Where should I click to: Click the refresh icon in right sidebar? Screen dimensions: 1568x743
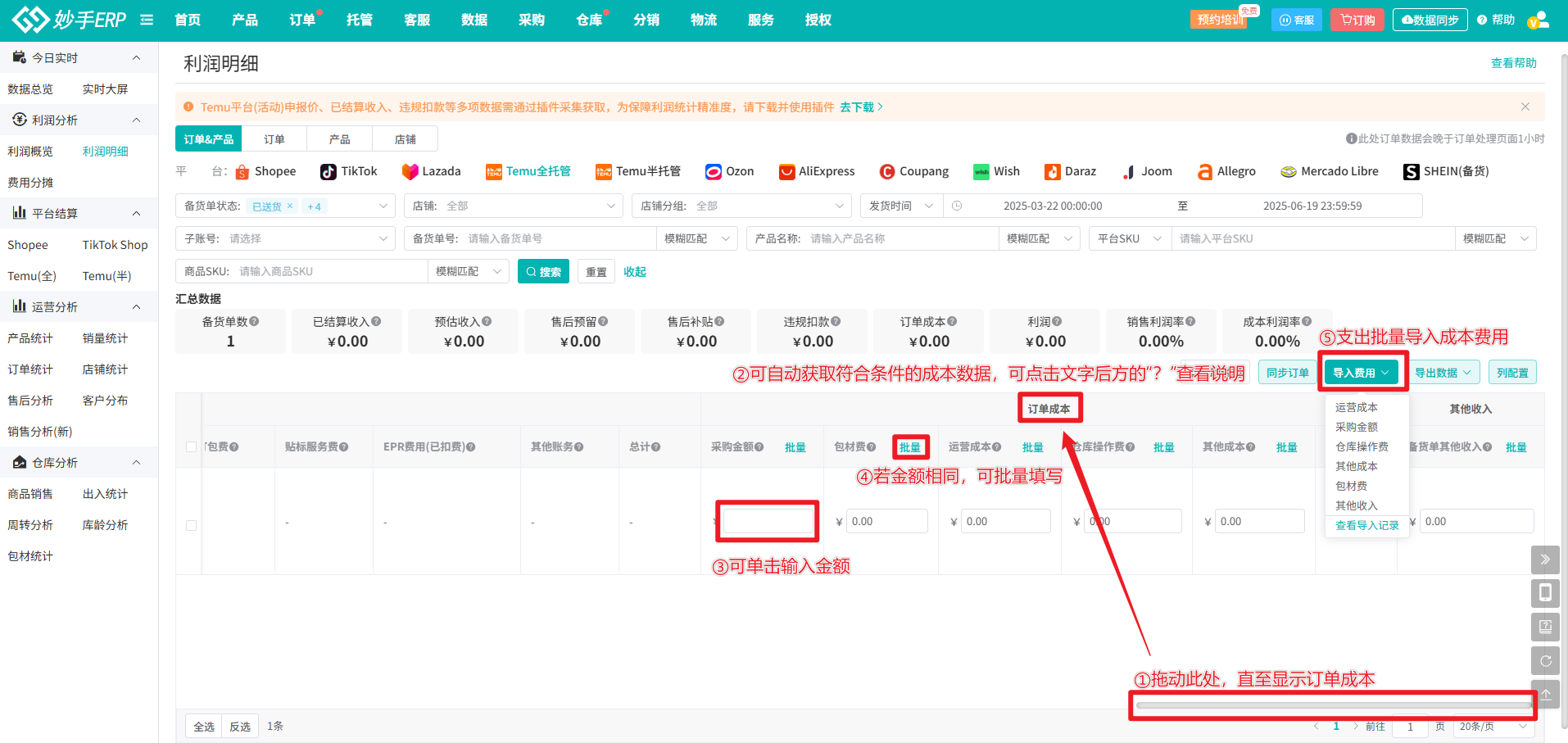click(x=1545, y=660)
